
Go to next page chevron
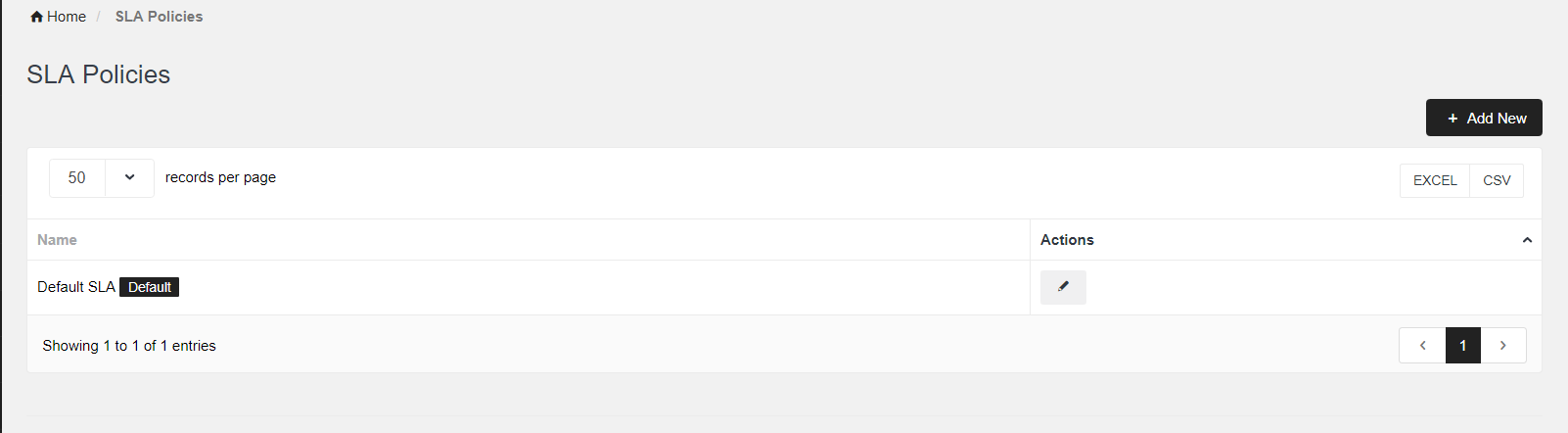point(1503,346)
